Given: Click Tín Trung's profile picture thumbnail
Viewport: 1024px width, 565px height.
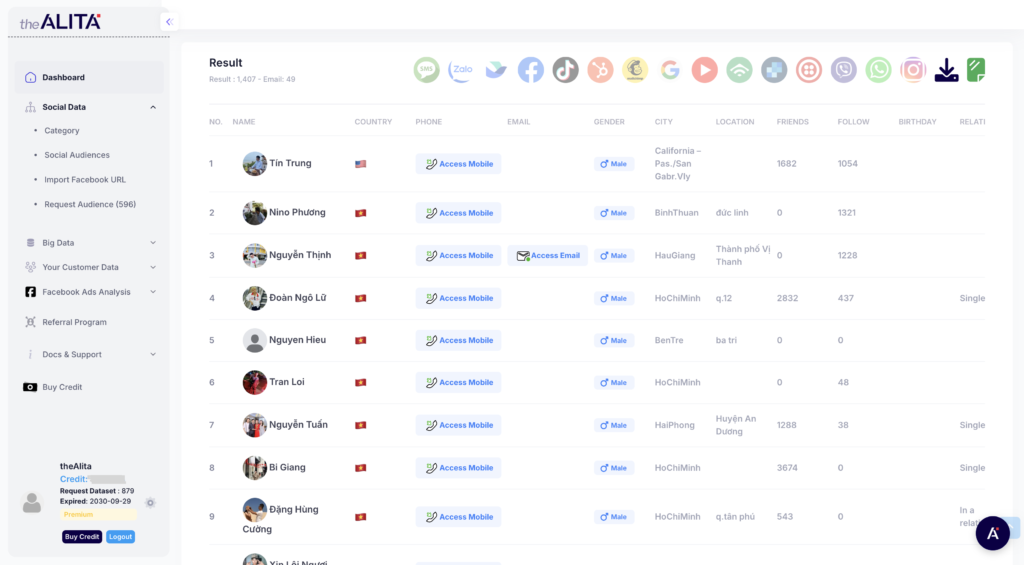Looking at the screenshot, I should coord(254,164).
